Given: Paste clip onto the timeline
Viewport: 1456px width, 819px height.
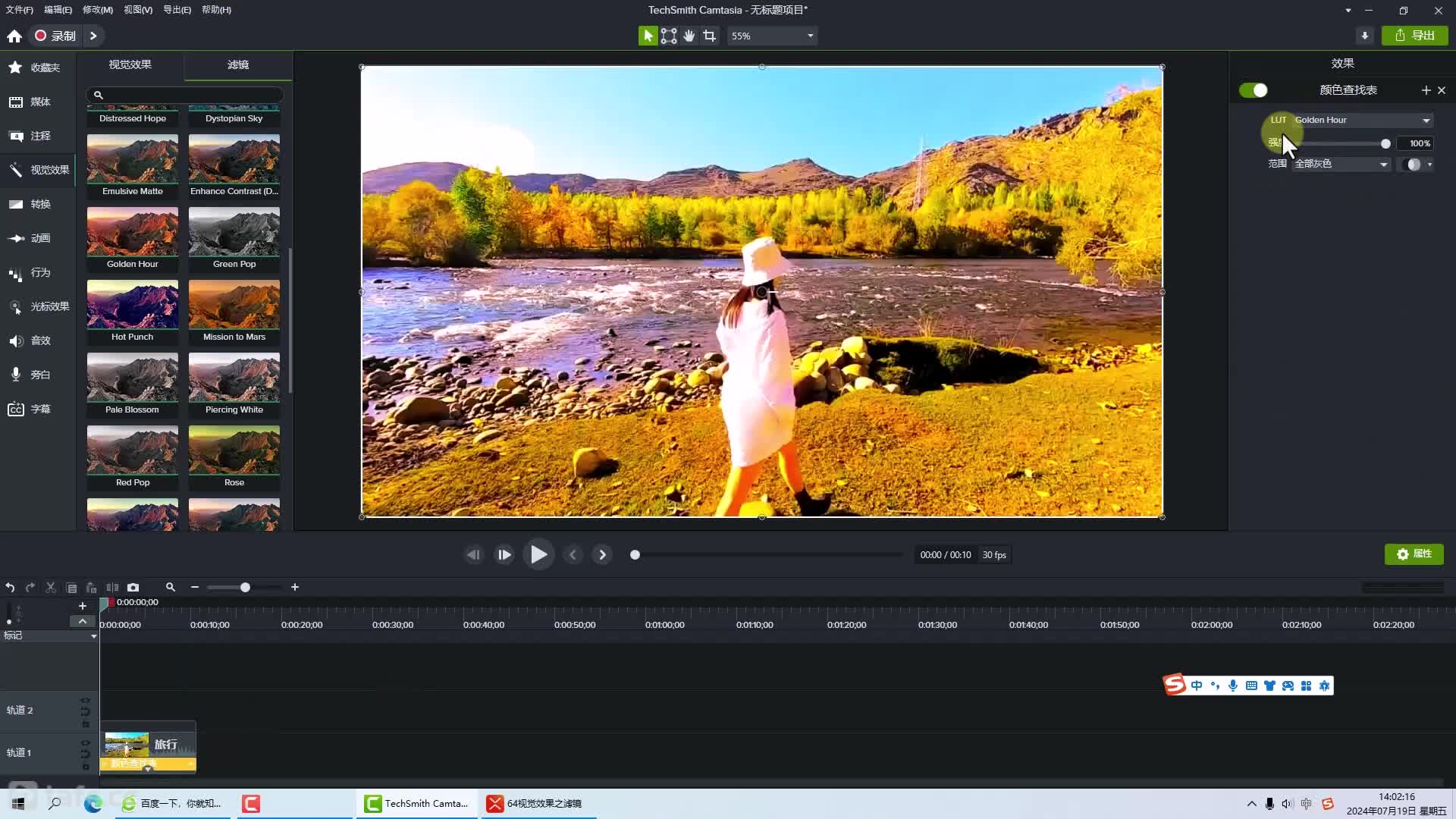Looking at the screenshot, I should pos(92,588).
